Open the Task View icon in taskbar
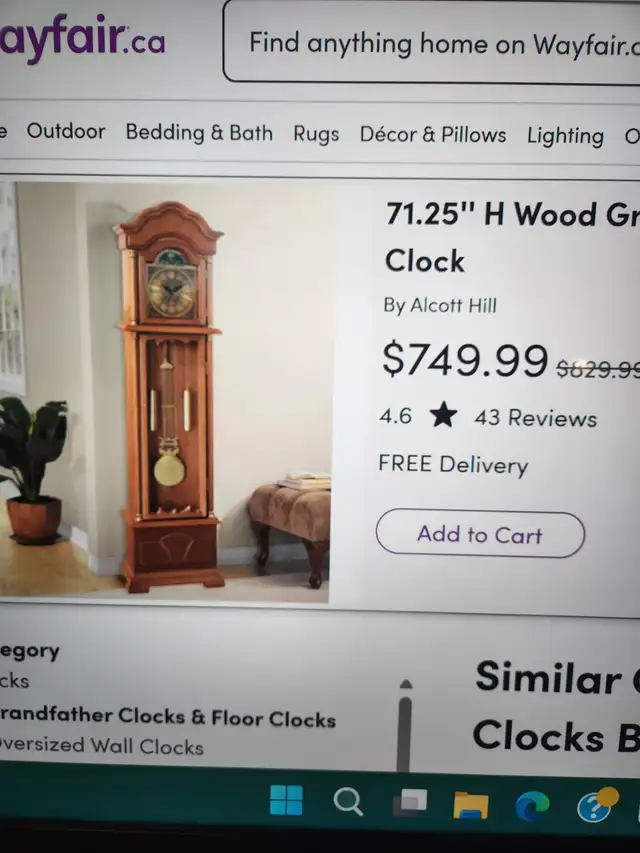The image size is (640, 853). point(410,802)
